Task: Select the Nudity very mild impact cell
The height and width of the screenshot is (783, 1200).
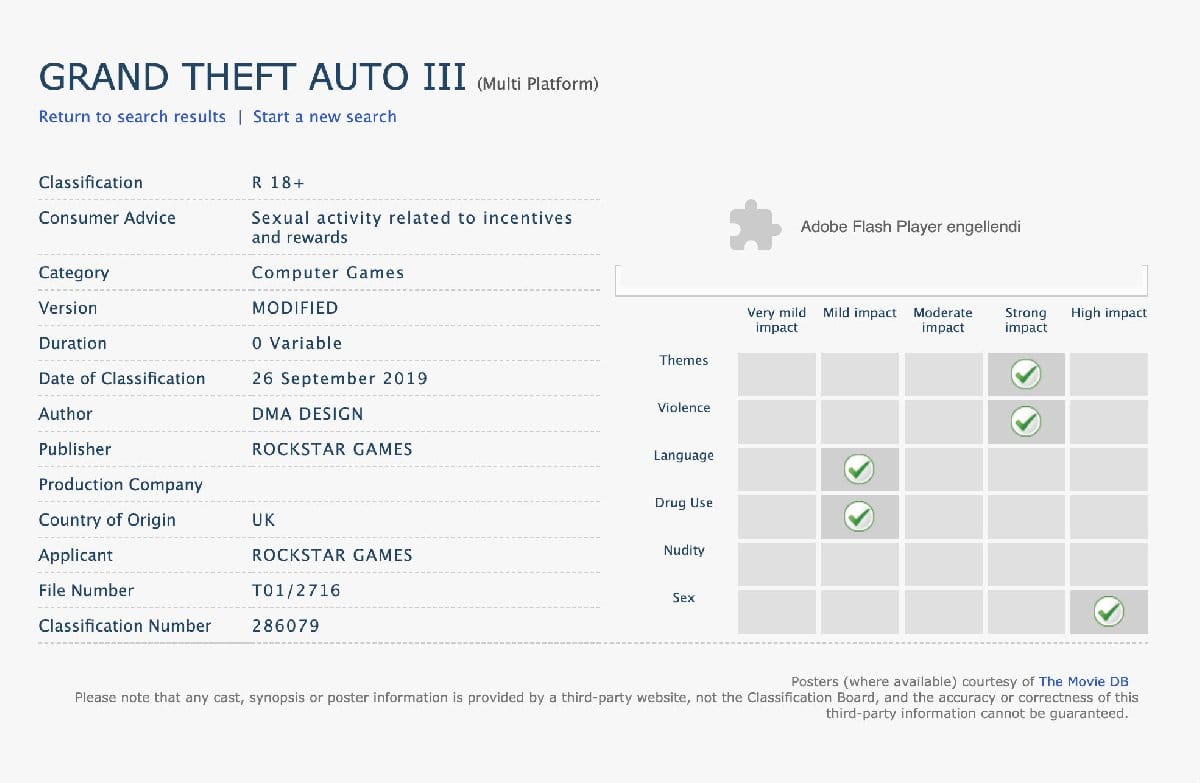Action: point(777,563)
